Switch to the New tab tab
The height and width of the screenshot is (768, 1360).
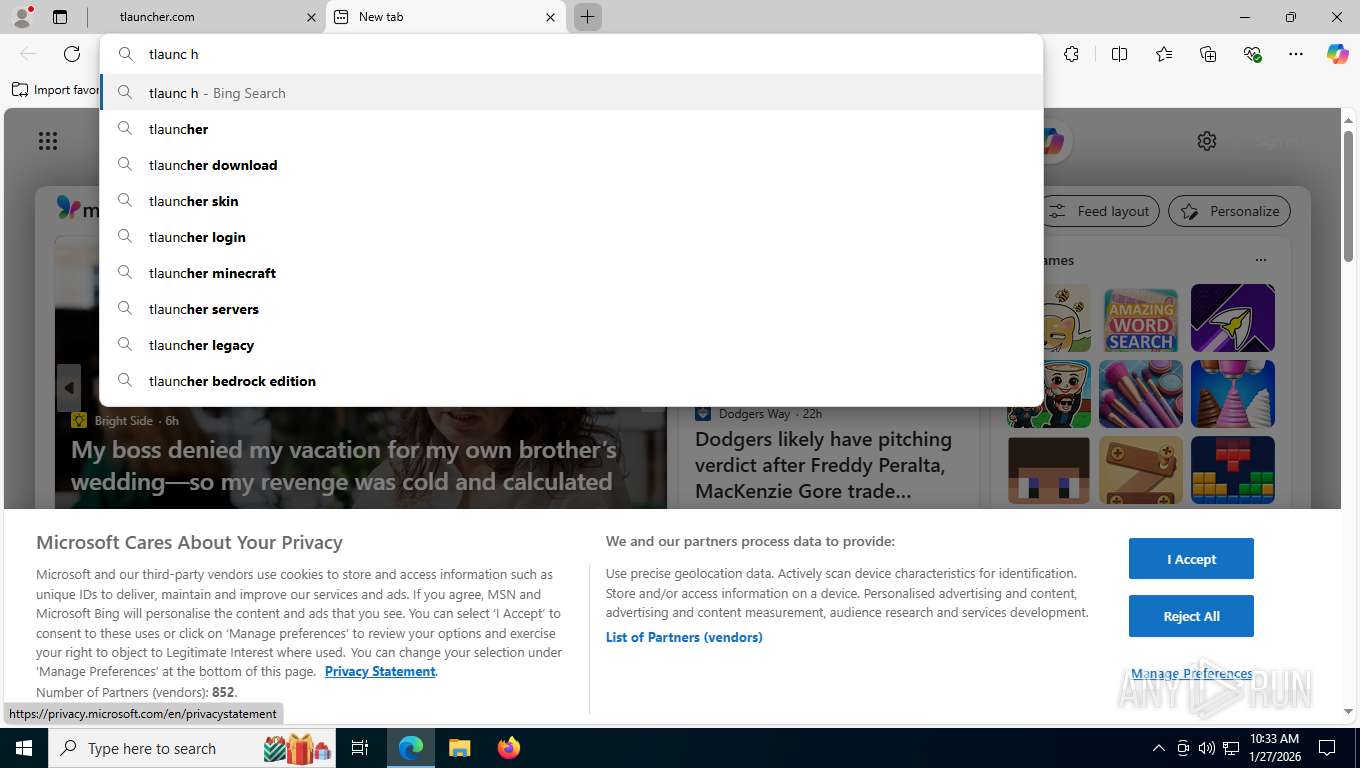tap(445, 17)
